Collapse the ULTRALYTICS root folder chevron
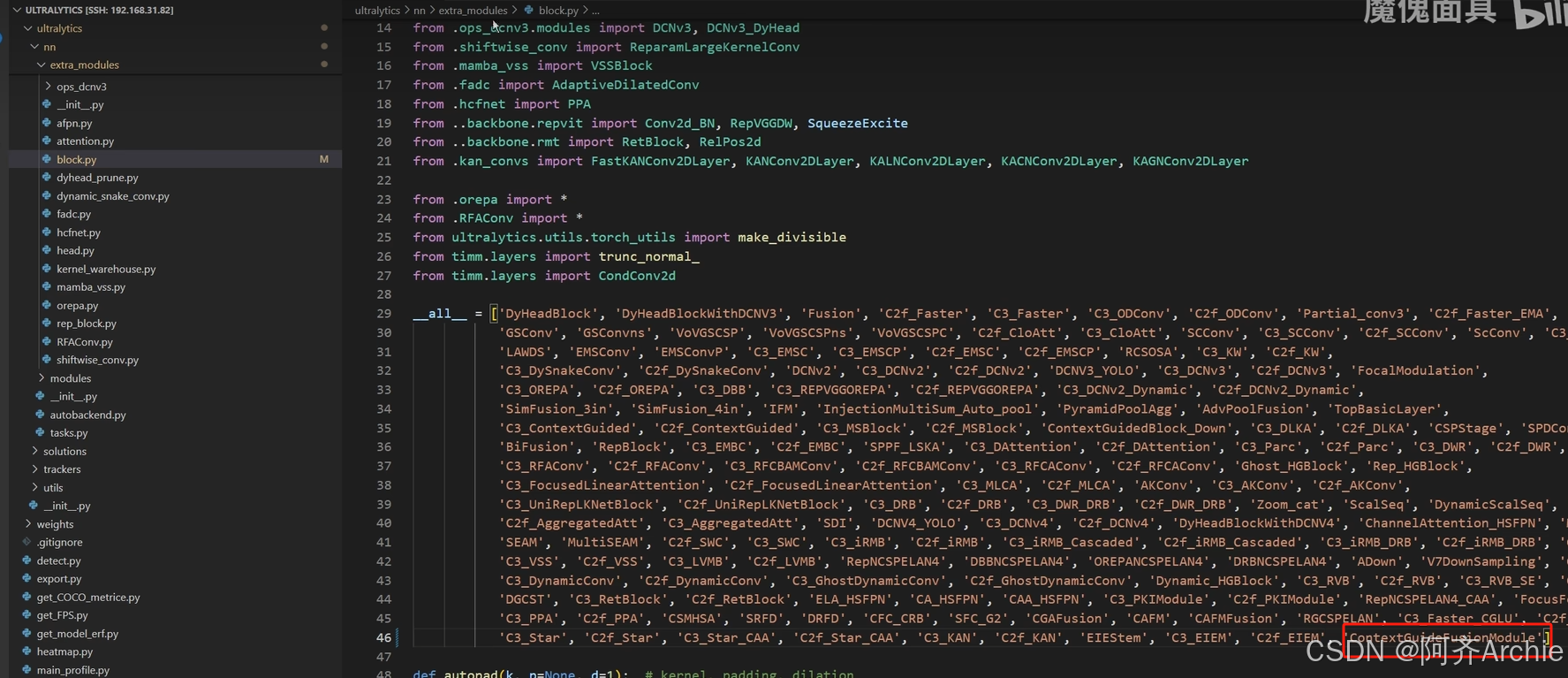 pyautogui.click(x=17, y=10)
